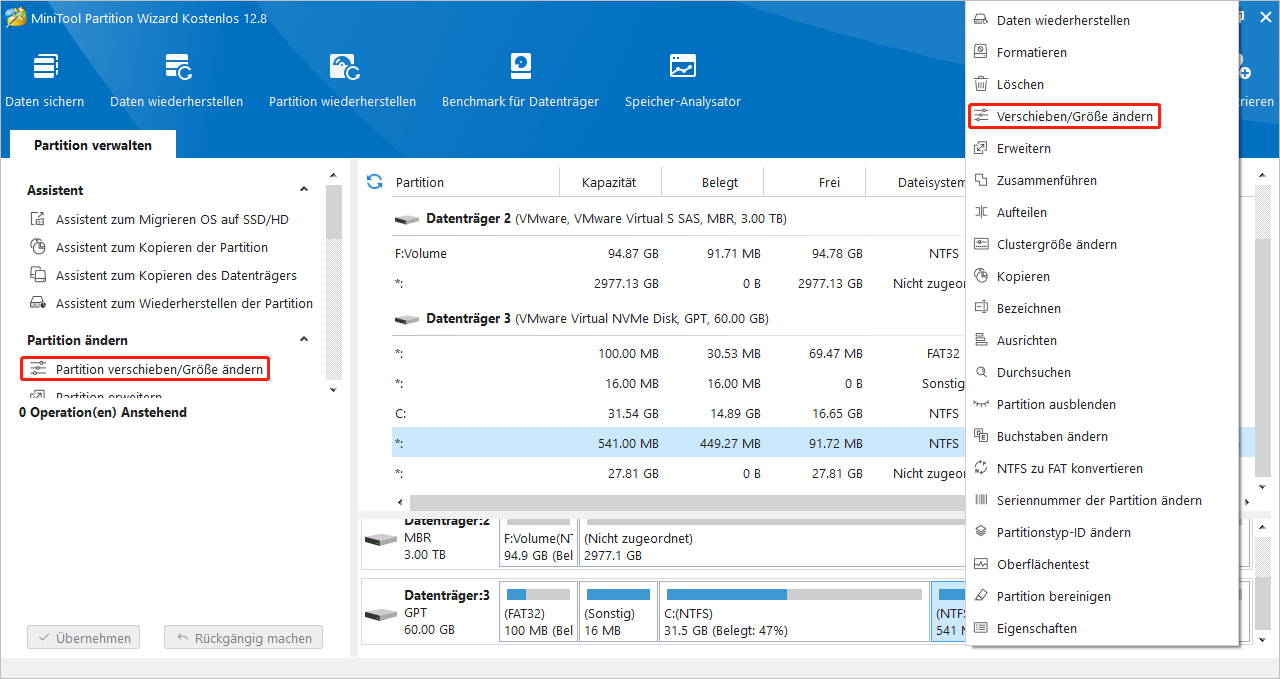Viewport: 1280px width, 679px height.
Task: Click scroll-left arrow of partition table
Action: coord(401,502)
